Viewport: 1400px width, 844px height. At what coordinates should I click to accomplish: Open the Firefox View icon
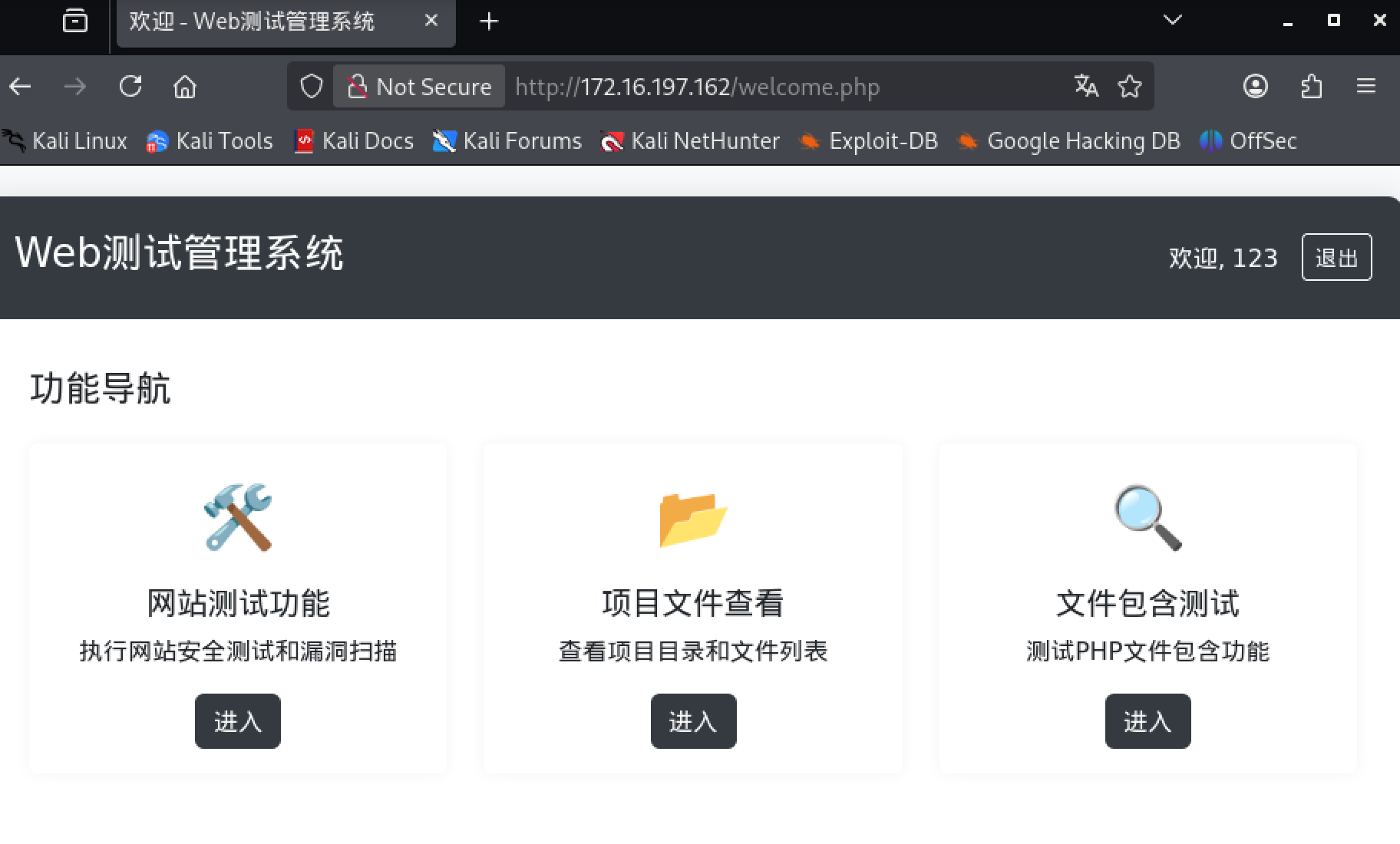tap(74, 21)
